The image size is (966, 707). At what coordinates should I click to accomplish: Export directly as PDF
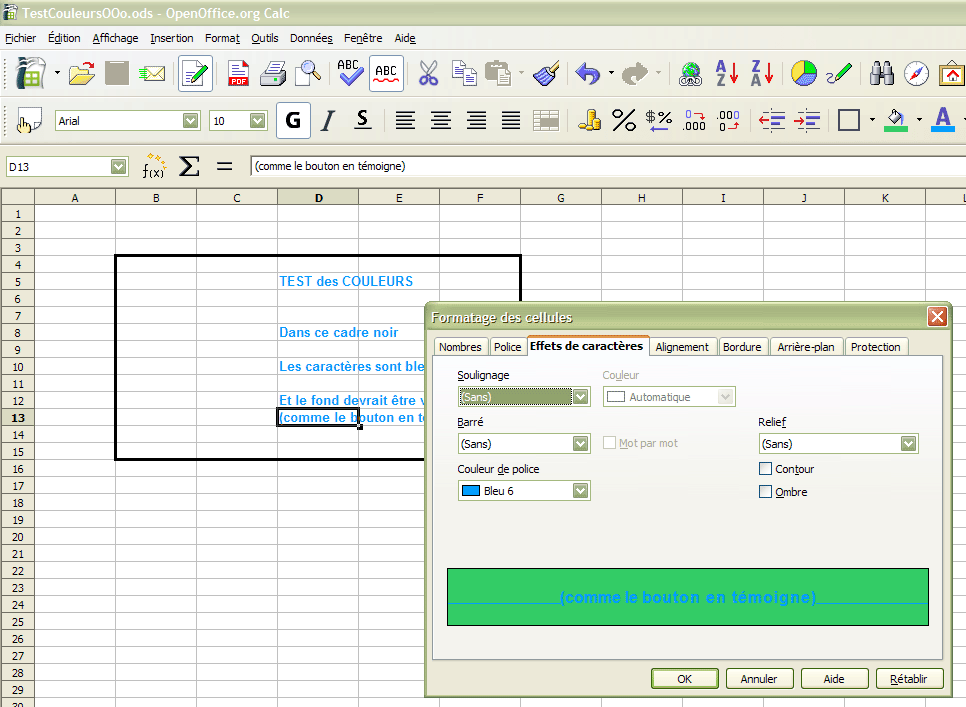(238, 74)
